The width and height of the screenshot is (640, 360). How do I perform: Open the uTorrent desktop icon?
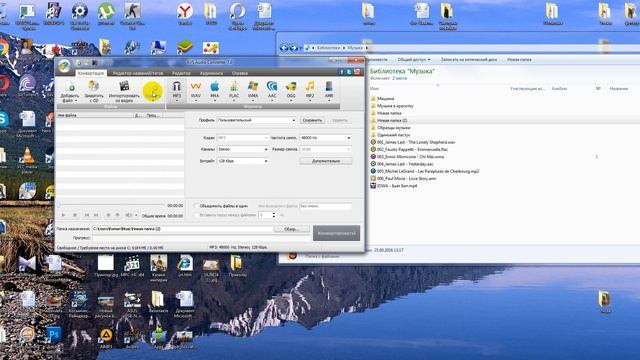[x=106, y=14]
